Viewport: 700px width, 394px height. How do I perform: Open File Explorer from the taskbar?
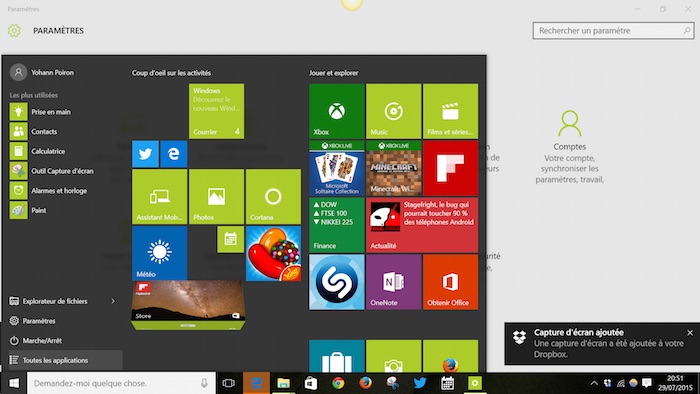pos(283,383)
